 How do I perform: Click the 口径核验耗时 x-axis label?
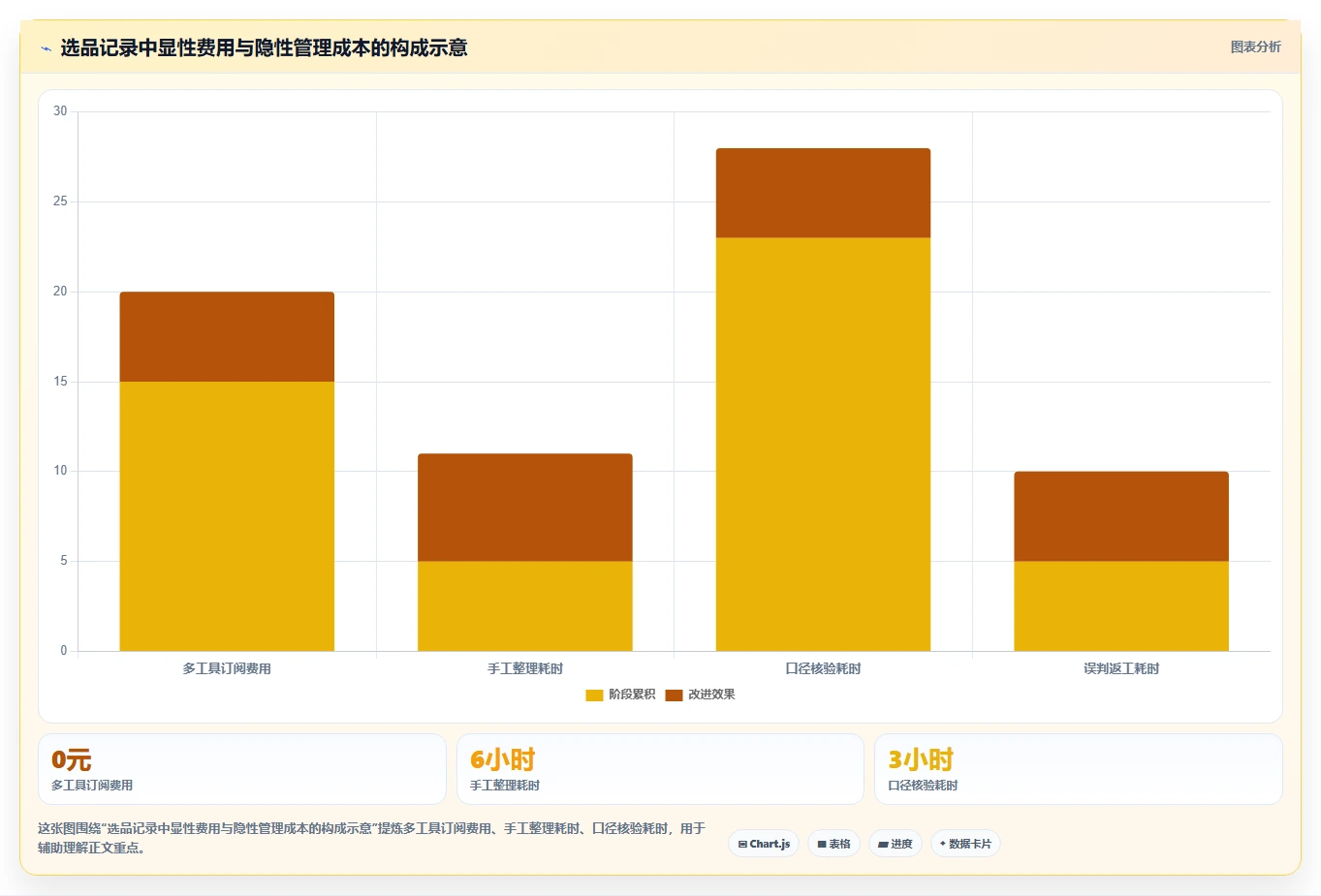click(x=823, y=668)
